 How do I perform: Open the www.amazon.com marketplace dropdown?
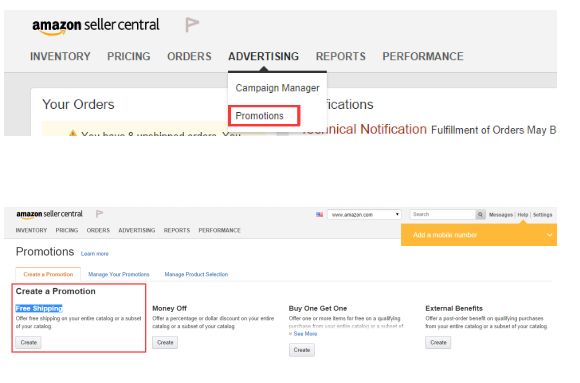coord(364,215)
